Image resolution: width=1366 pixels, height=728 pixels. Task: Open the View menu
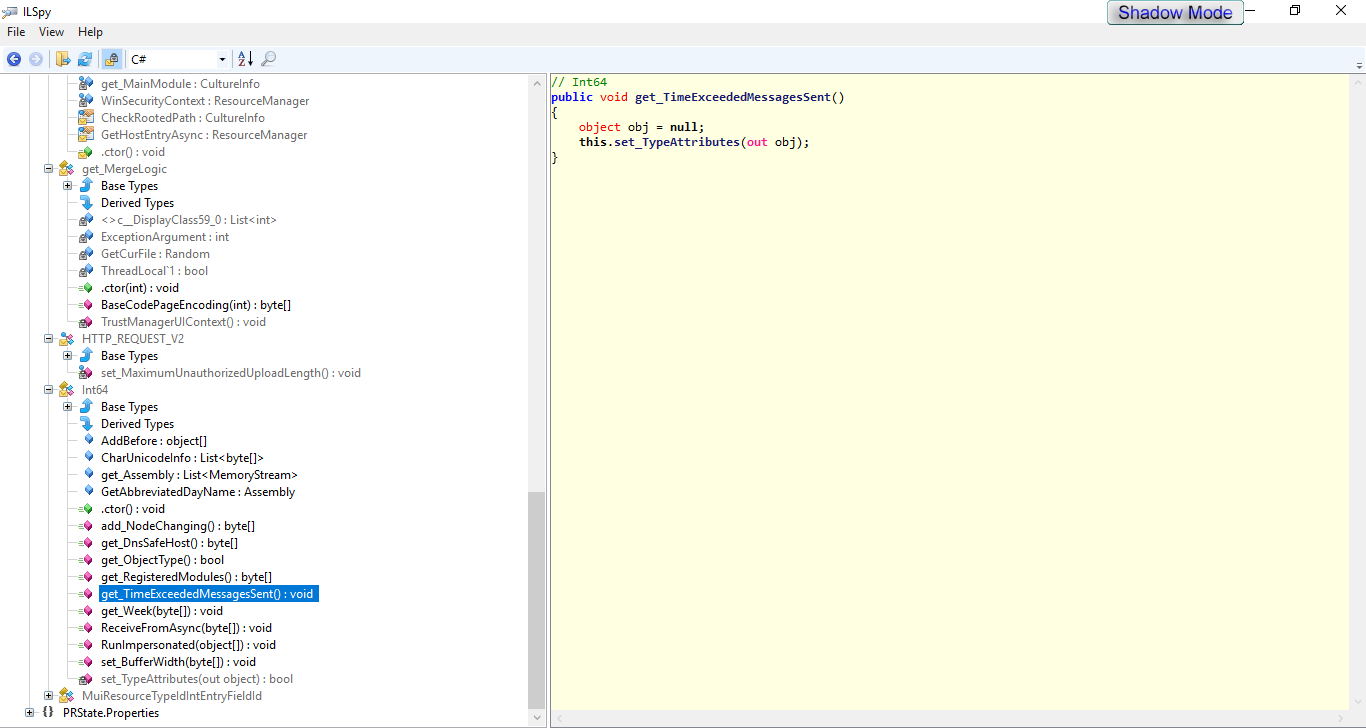pyautogui.click(x=51, y=32)
